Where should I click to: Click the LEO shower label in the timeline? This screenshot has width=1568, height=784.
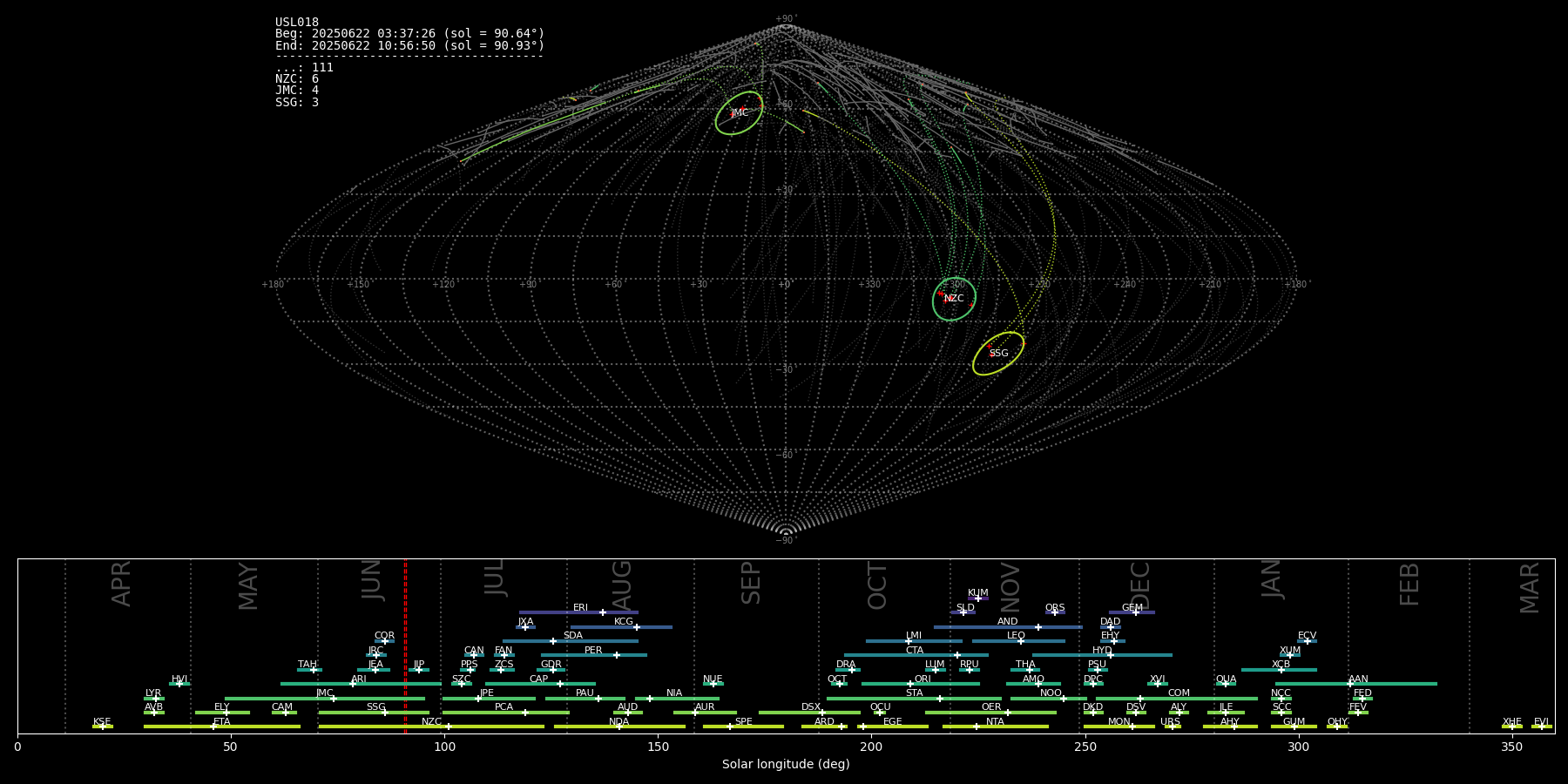click(1016, 636)
